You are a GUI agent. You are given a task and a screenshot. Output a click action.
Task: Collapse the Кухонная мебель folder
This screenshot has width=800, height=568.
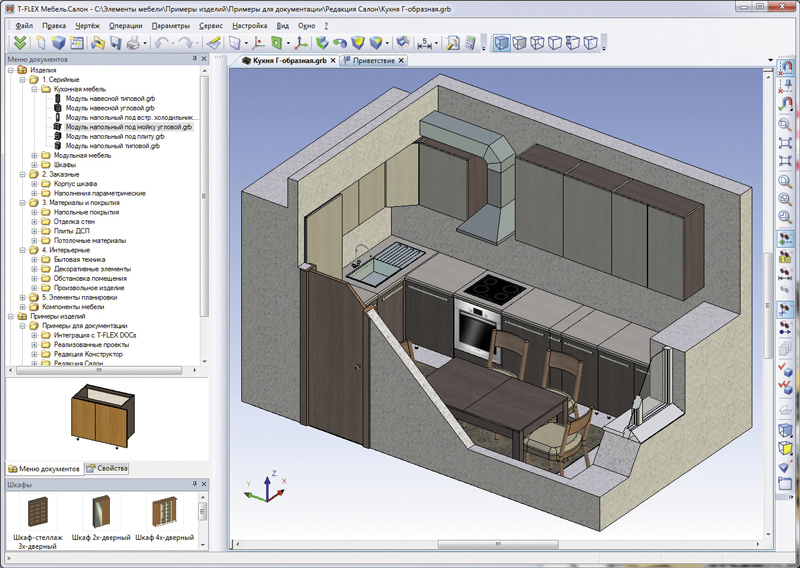34,89
